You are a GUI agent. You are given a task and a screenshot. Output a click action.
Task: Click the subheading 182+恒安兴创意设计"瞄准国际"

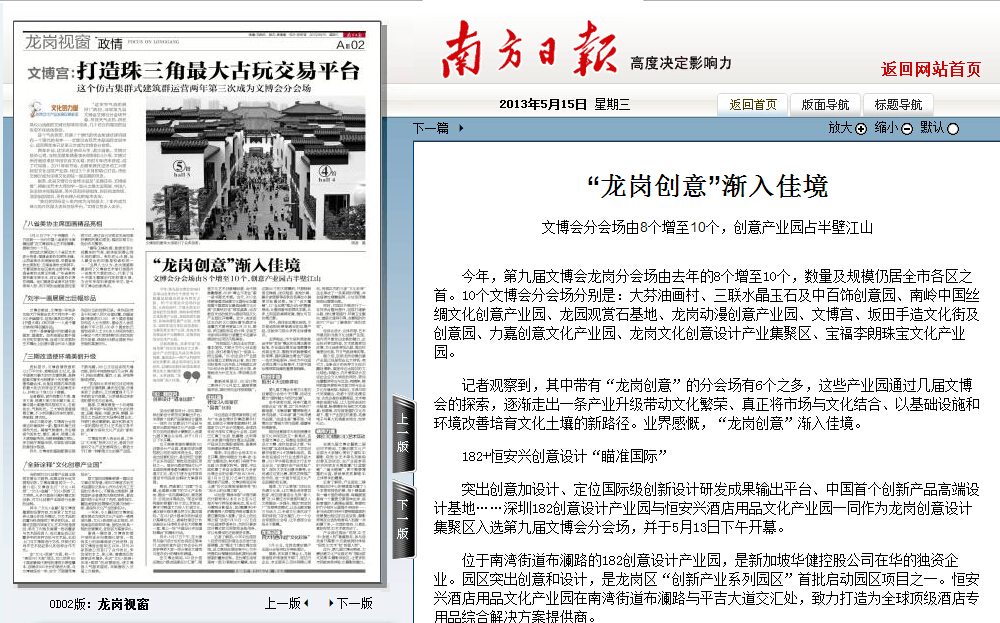564,456
